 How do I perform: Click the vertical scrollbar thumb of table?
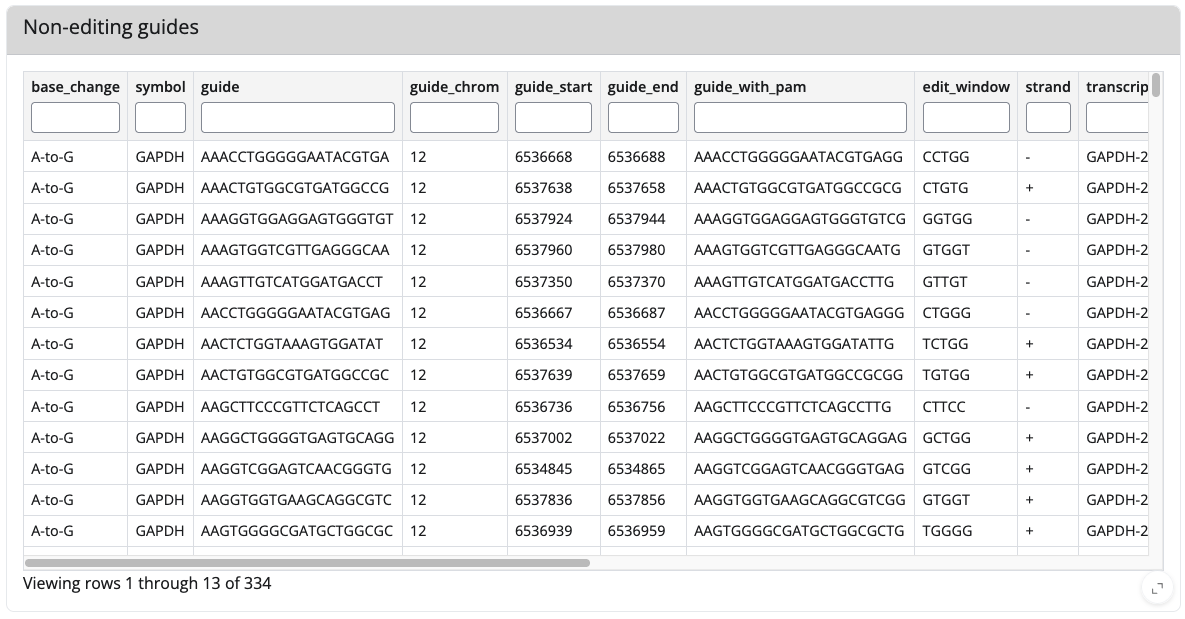tap(1156, 85)
